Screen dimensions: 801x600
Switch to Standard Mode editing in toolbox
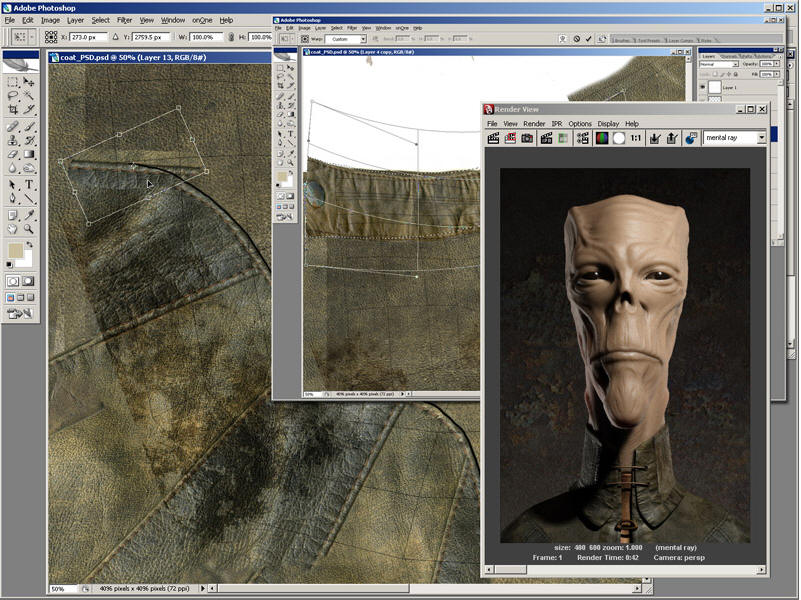[13, 281]
